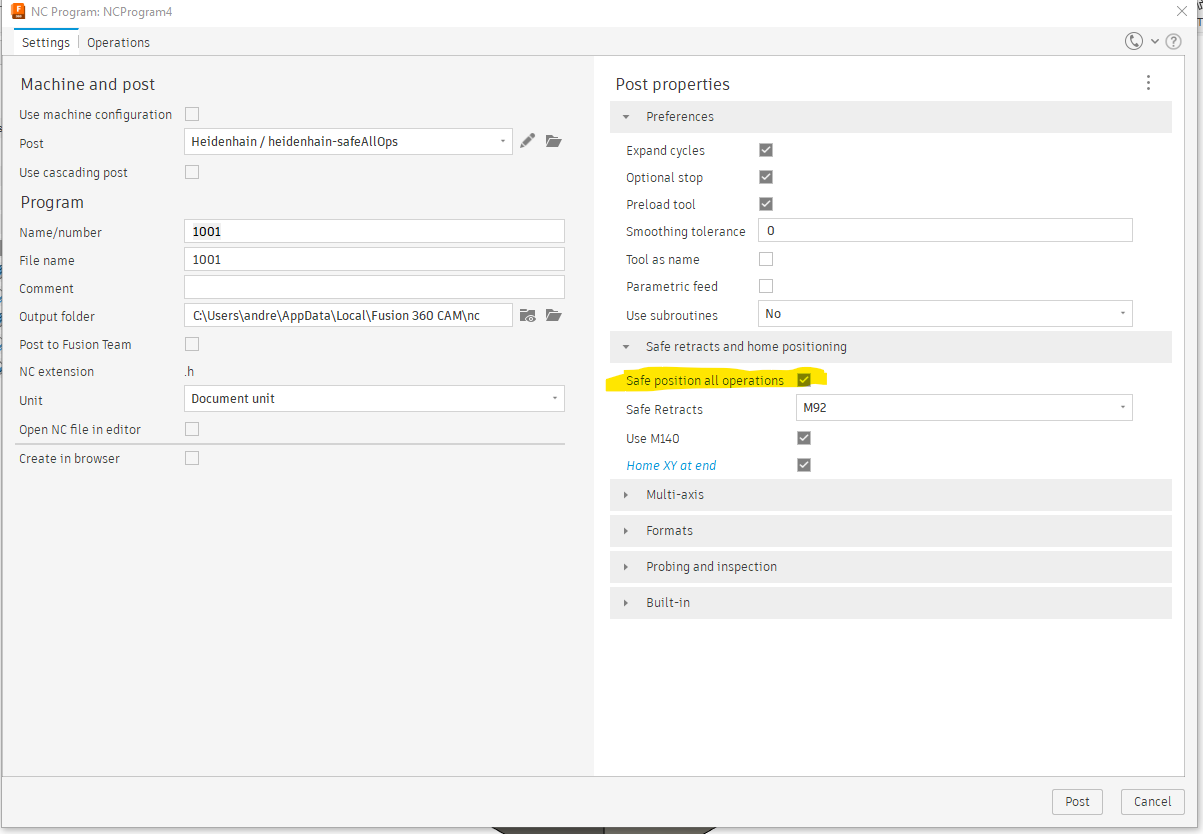Close the NC Program dialog
This screenshot has height=834, width=1203.
coord(1181,11)
